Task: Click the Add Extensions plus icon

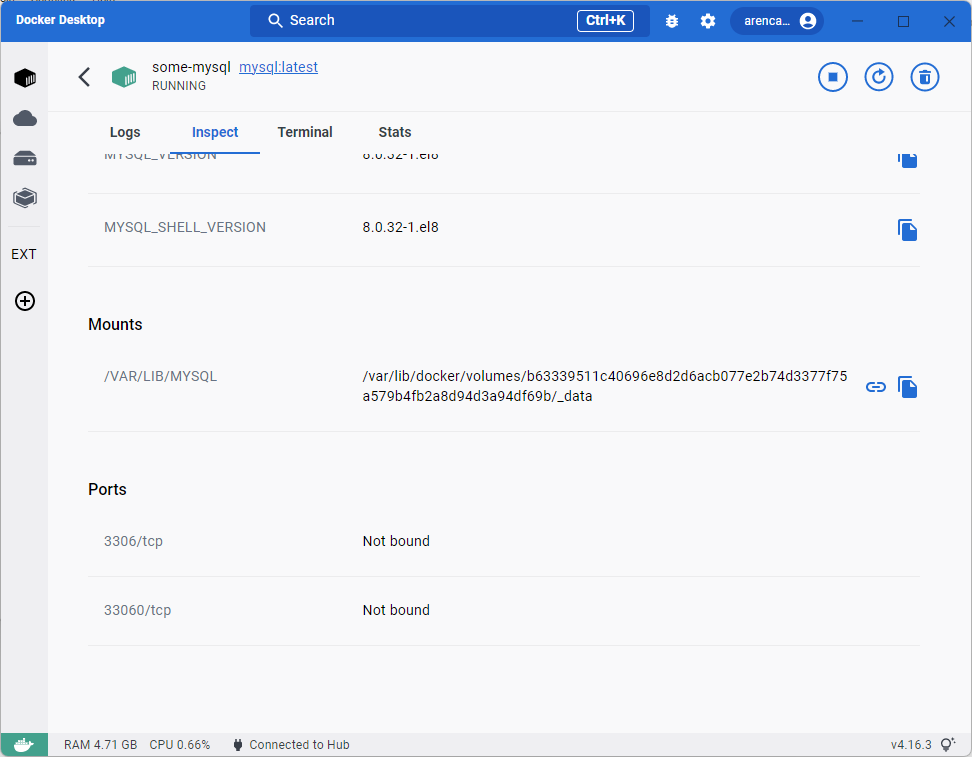Action: click(x=25, y=301)
